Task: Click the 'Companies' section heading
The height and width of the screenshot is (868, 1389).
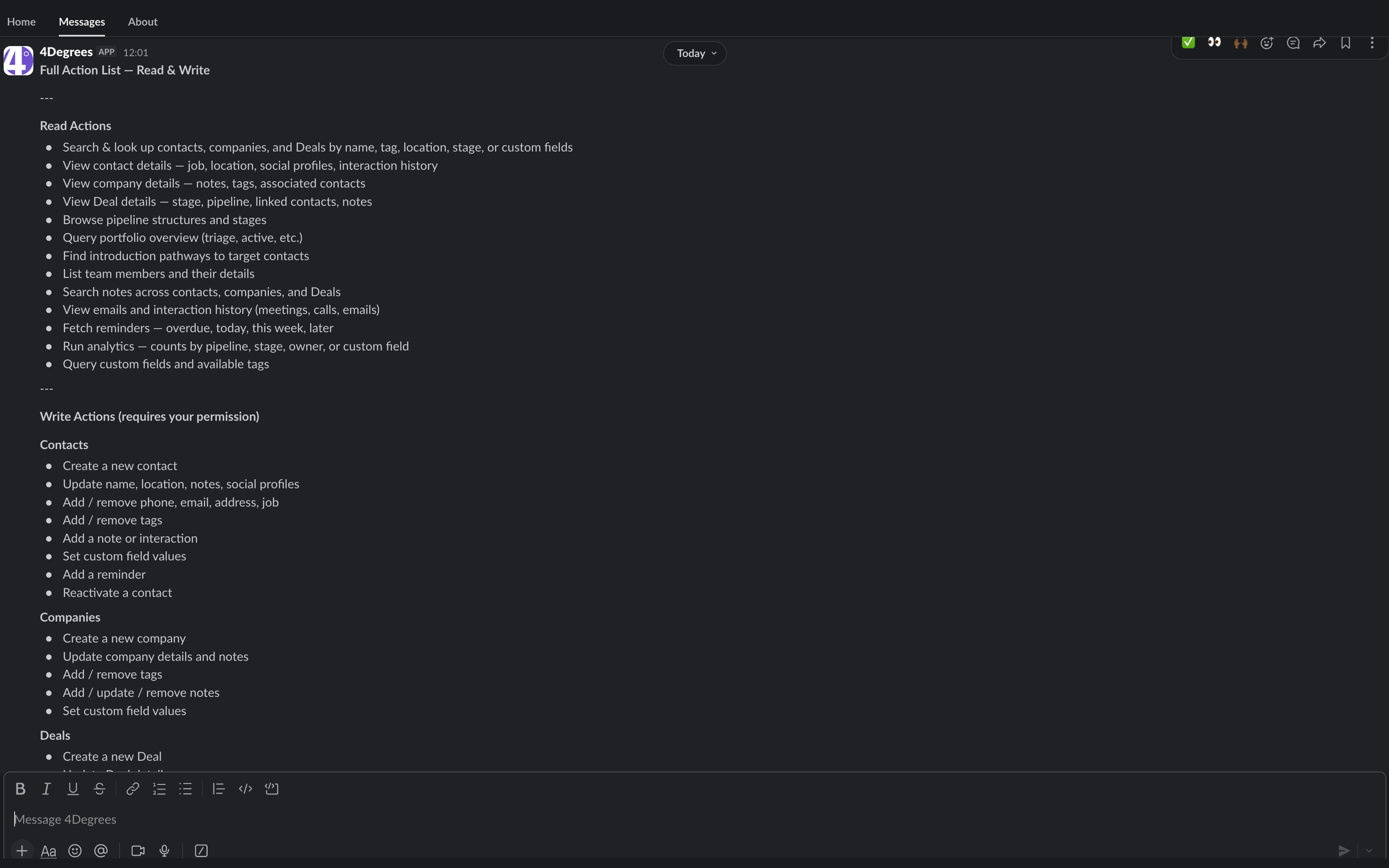Action: click(70, 618)
